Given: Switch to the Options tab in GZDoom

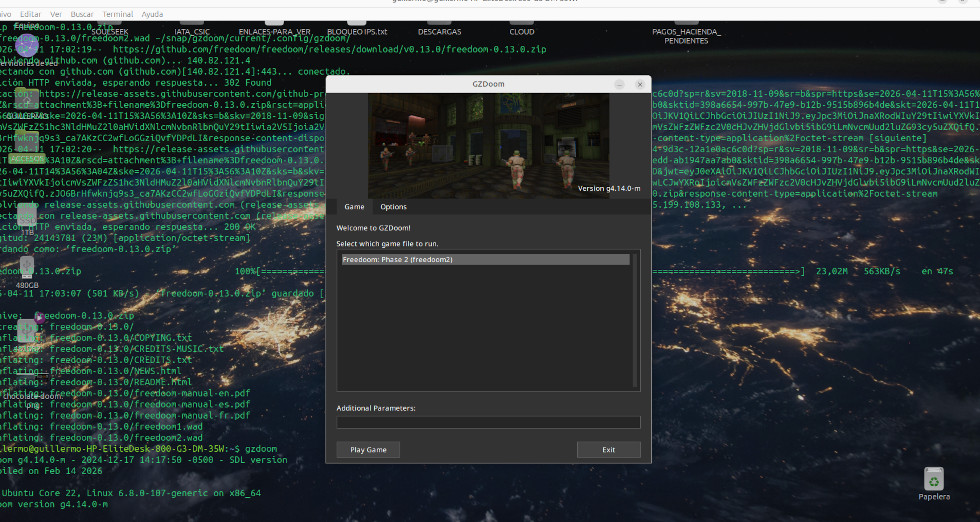Looking at the screenshot, I should (x=393, y=207).
